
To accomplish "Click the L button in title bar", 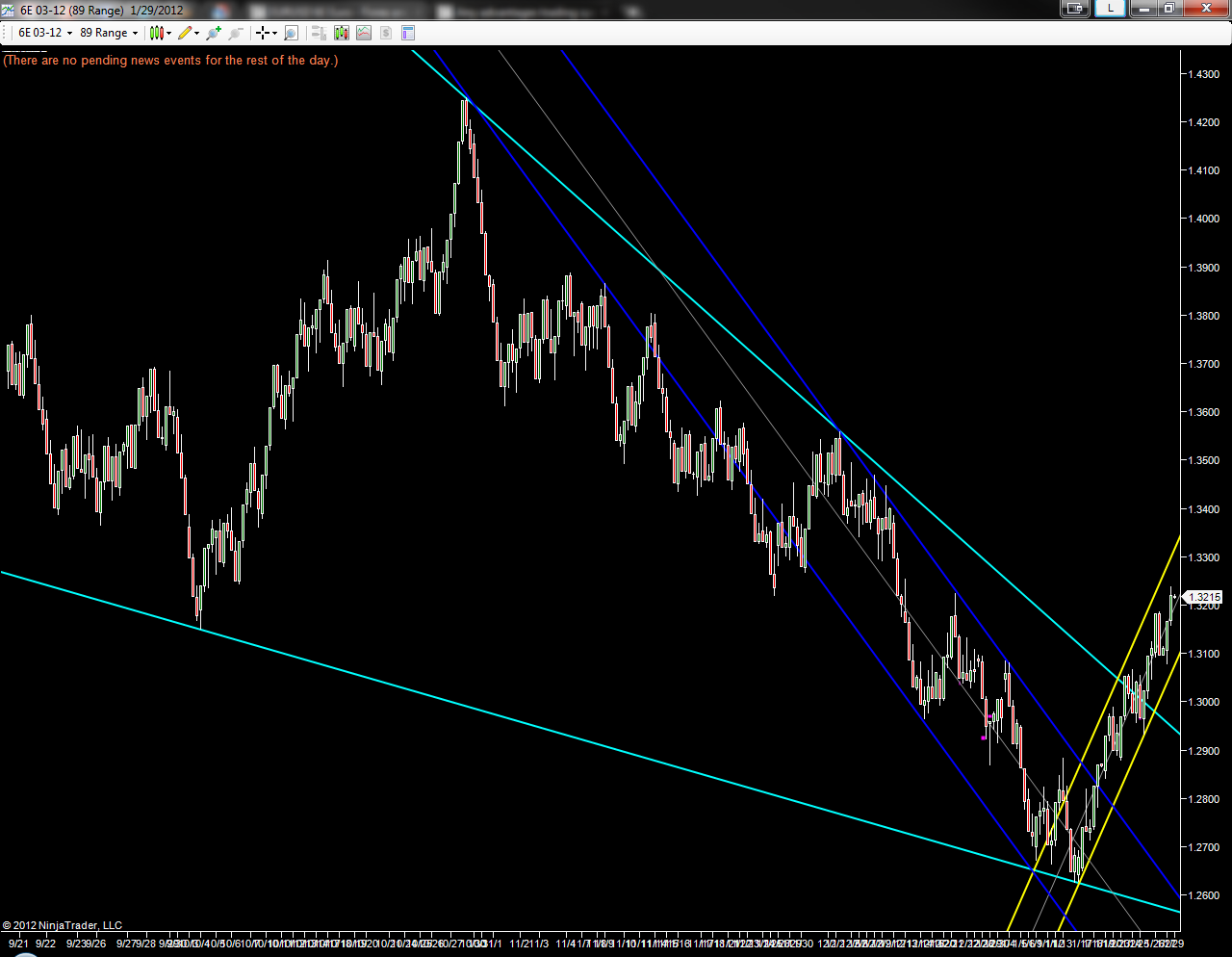I will (x=1111, y=9).
